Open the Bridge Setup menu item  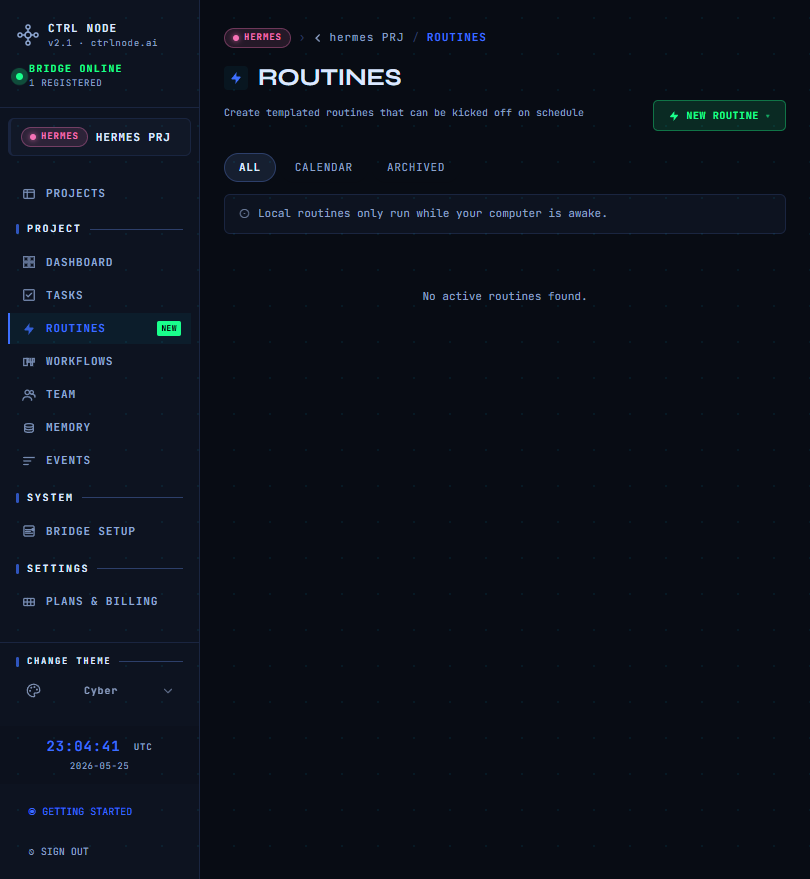coord(100,531)
